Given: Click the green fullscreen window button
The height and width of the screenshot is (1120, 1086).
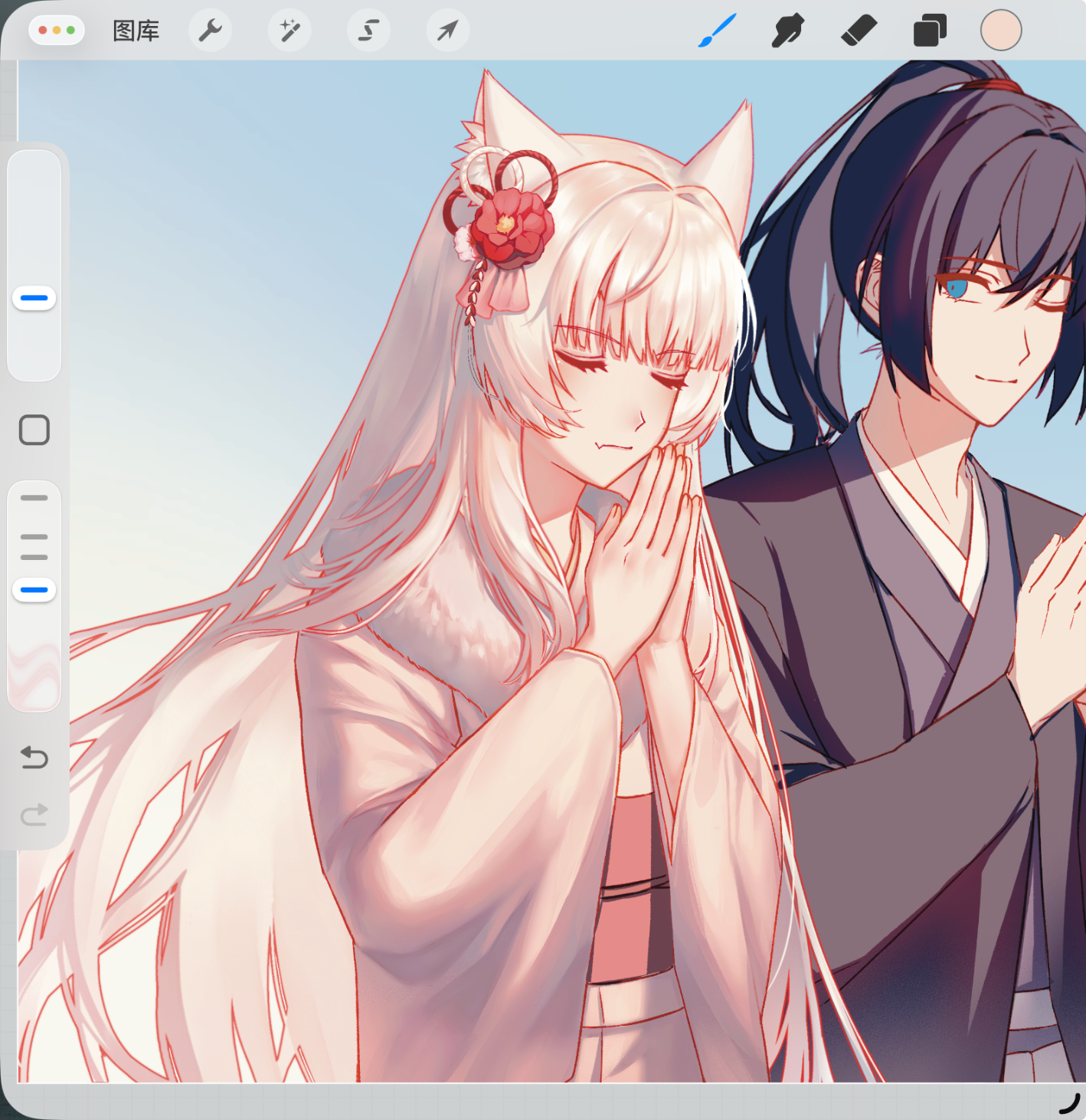Looking at the screenshot, I should click(x=71, y=31).
